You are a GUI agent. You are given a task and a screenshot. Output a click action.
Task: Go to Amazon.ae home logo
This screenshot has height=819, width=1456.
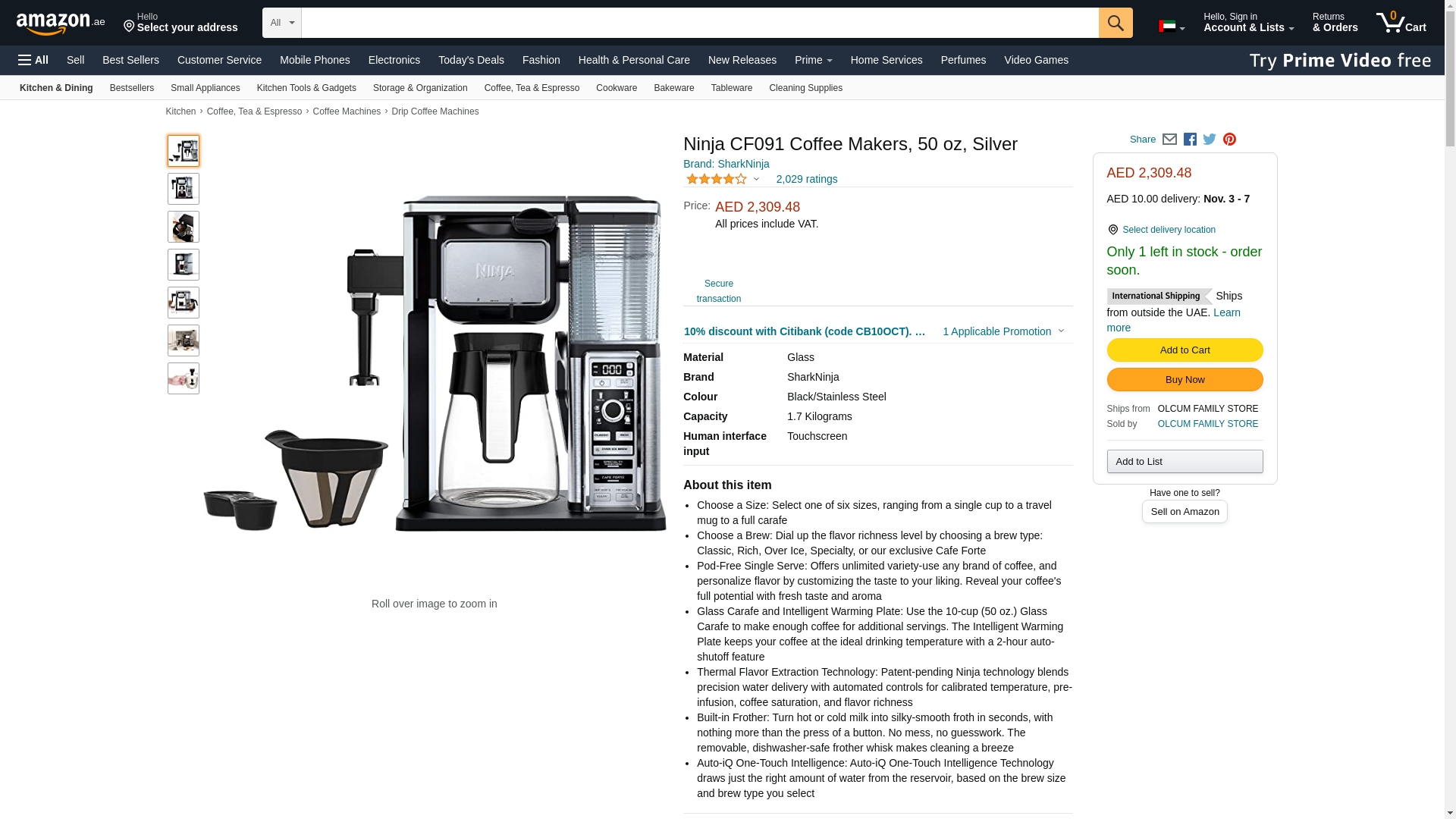[x=61, y=23]
